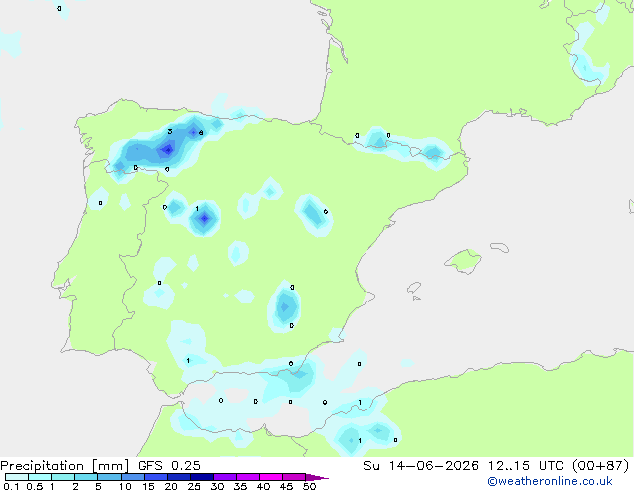This screenshot has height=490, width=634.
Task: Click the 45–50 mm legend swatch
Action: coord(294,477)
